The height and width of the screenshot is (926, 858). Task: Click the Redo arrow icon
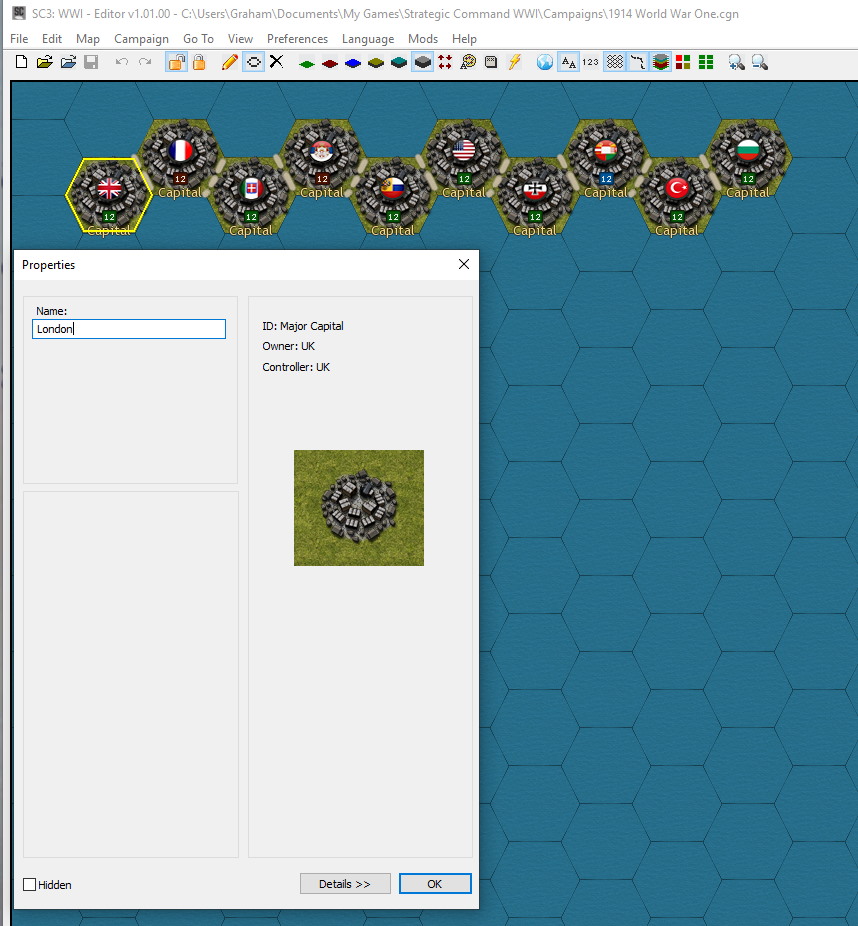pyautogui.click(x=145, y=62)
